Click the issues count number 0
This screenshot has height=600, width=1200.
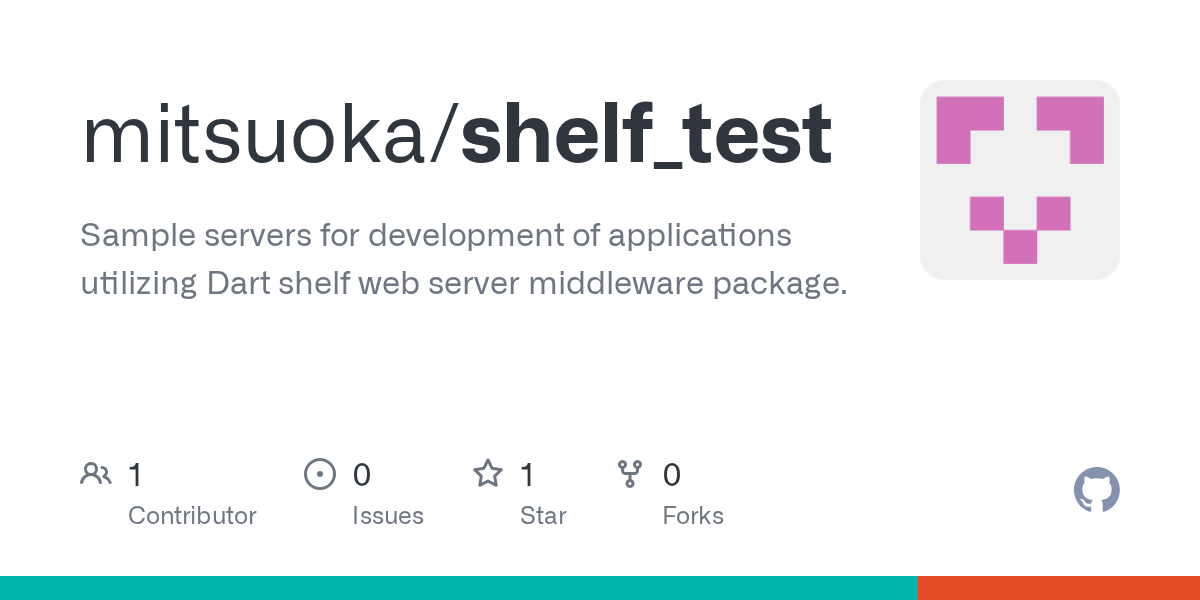[362, 475]
